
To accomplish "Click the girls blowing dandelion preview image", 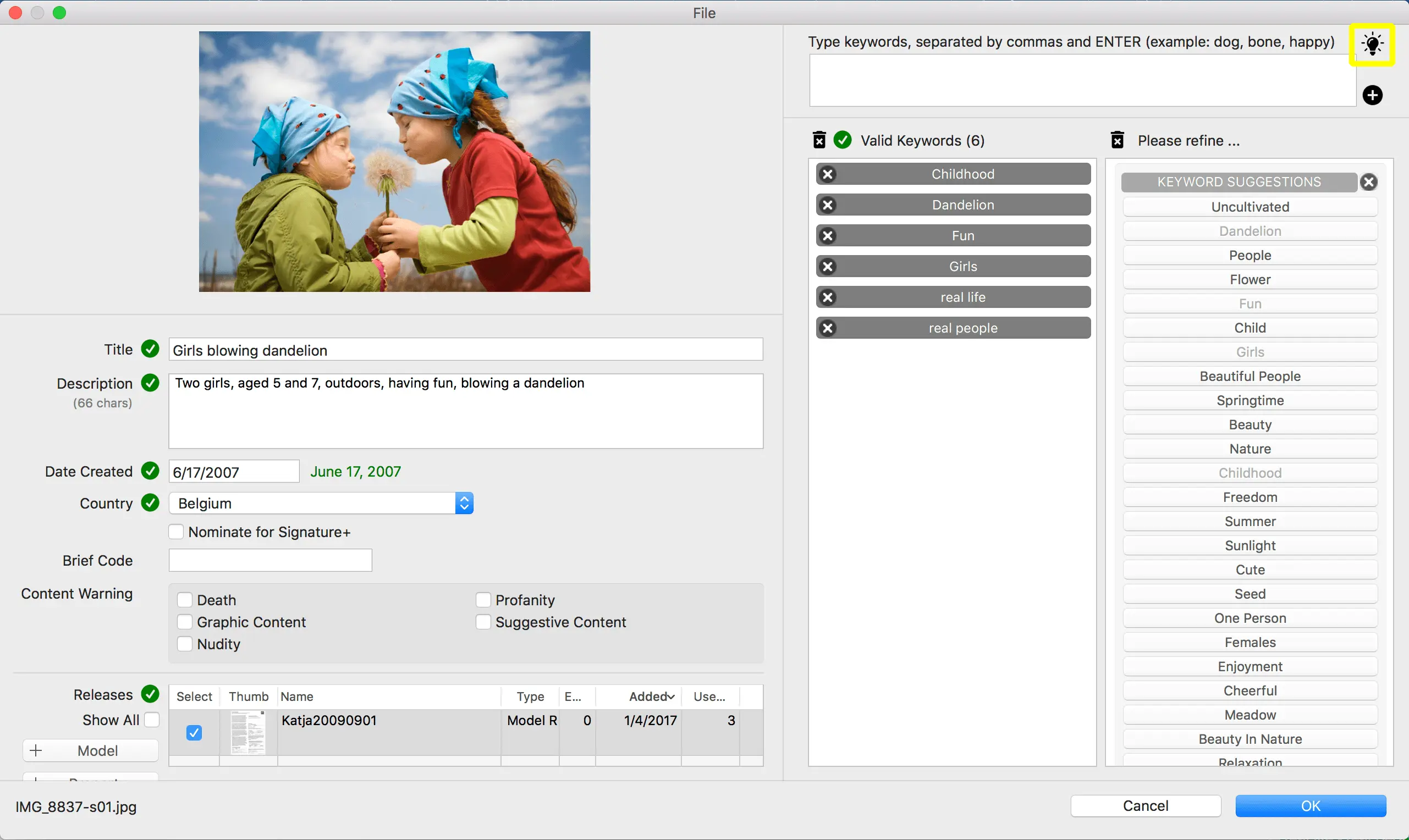I will tap(394, 162).
